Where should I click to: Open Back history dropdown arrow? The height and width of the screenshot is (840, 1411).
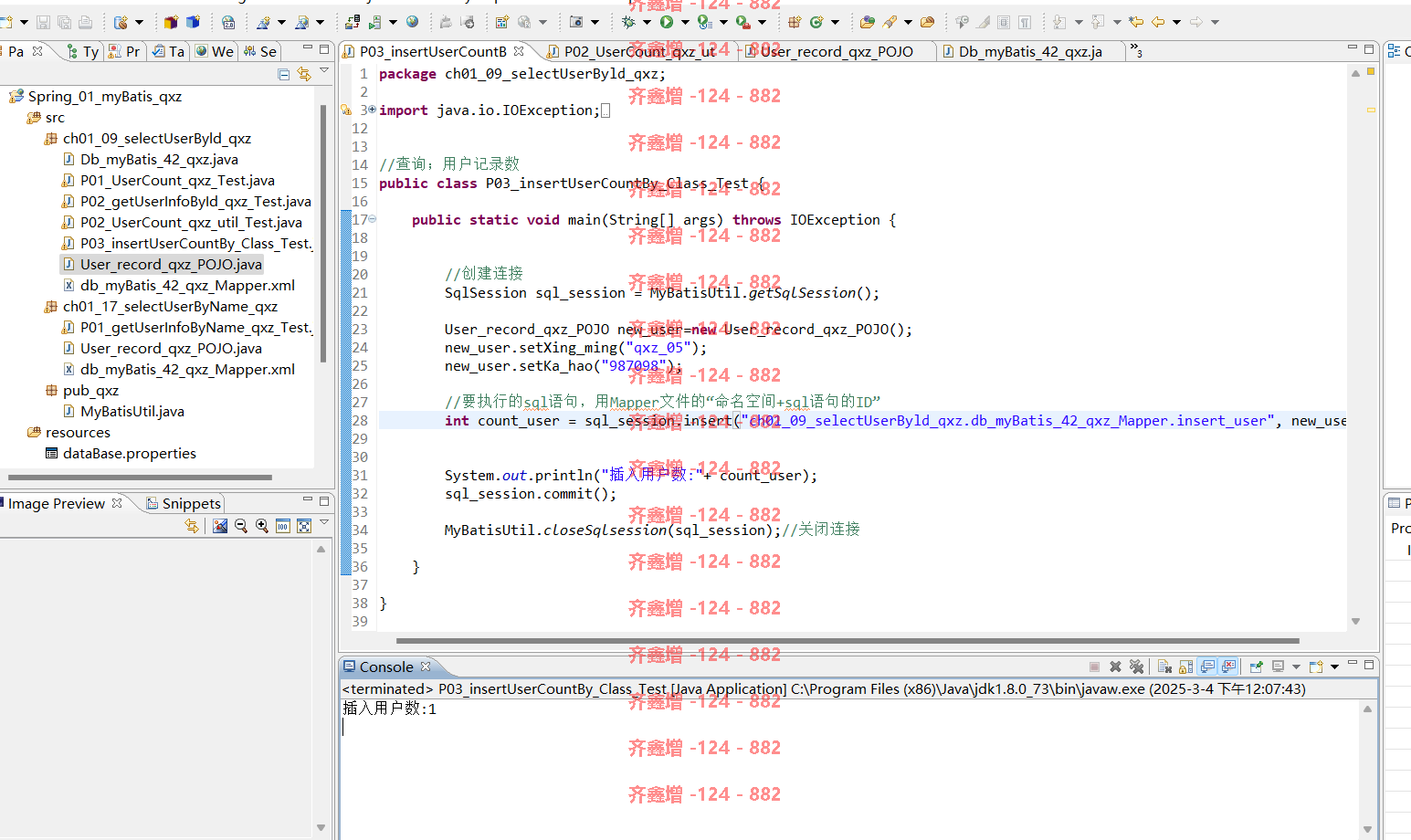click(x=1176, y=22)
